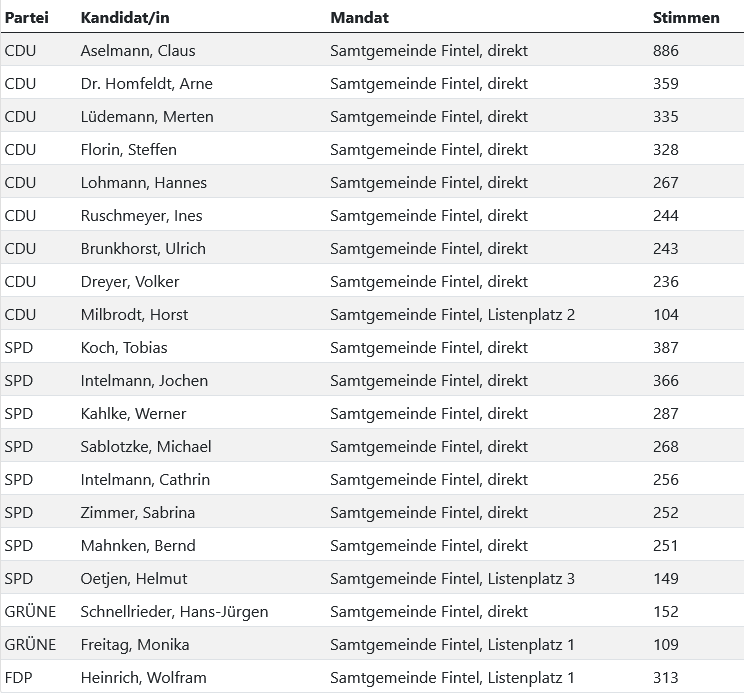Select candidate Aselmann, Claus

[138, 50]
